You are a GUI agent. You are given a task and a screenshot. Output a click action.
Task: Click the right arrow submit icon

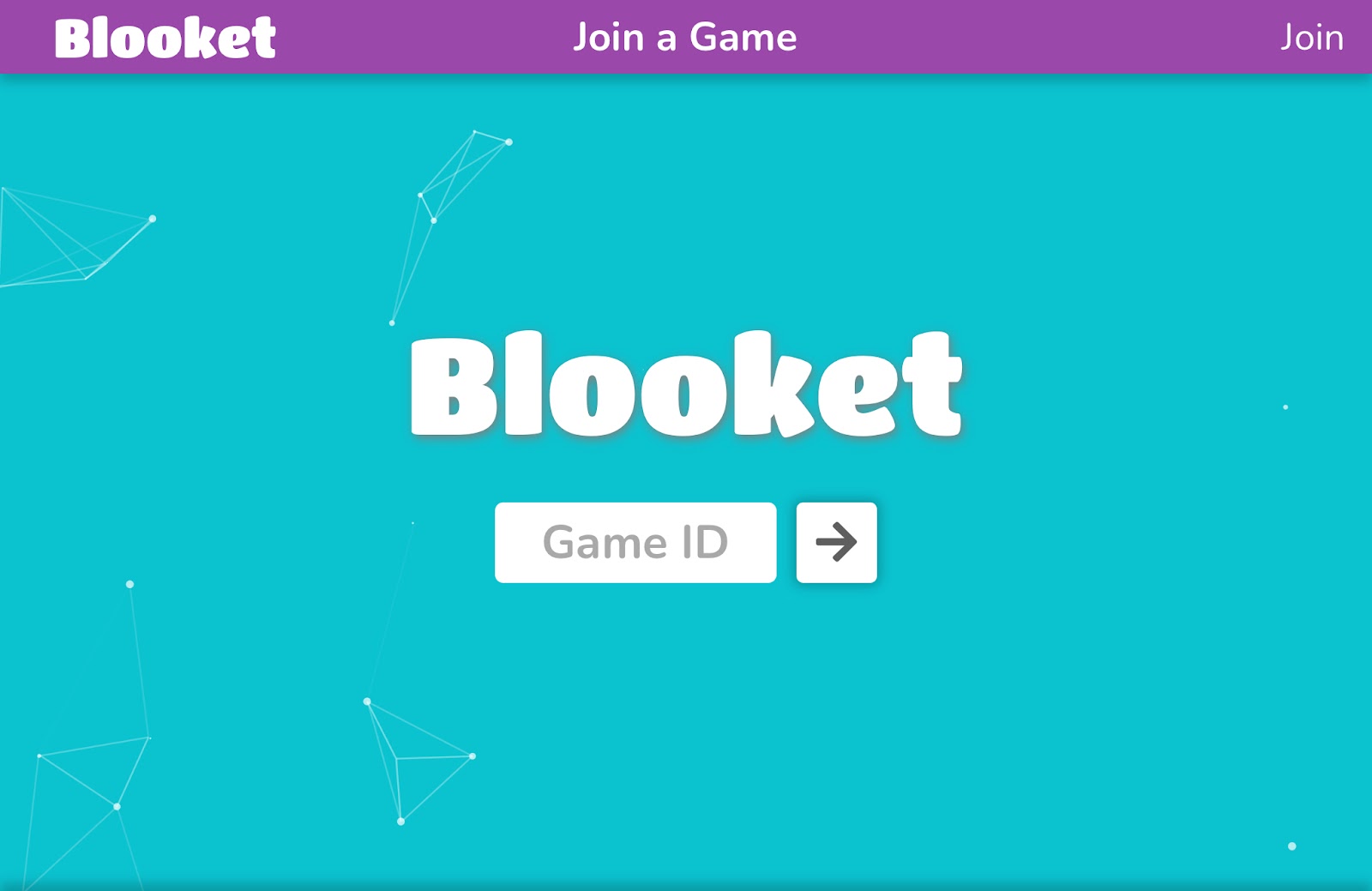click(x=836, y=542)
